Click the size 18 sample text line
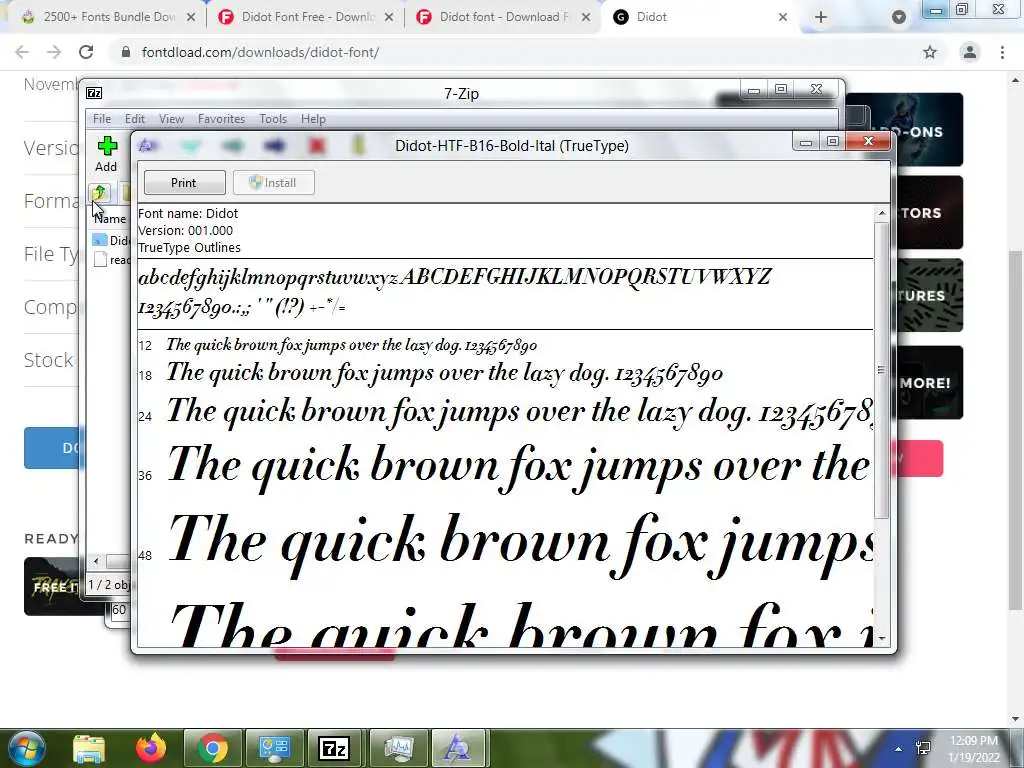The height and width of the screenshot is (768, 1024). [444, 373]
